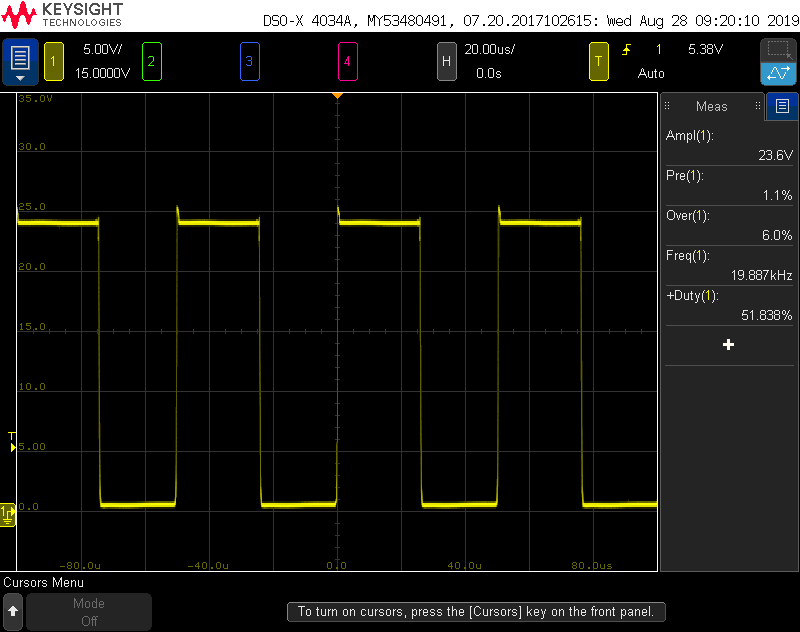Select the waveform touch mode icon
This screenshot has width=800, height=632.
tap(779, 73)
